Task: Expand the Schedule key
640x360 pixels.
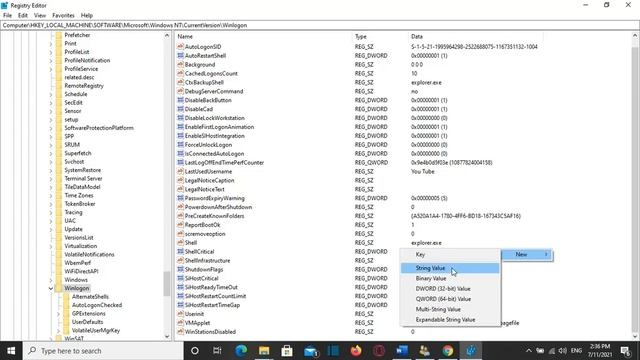Action: 51,94
